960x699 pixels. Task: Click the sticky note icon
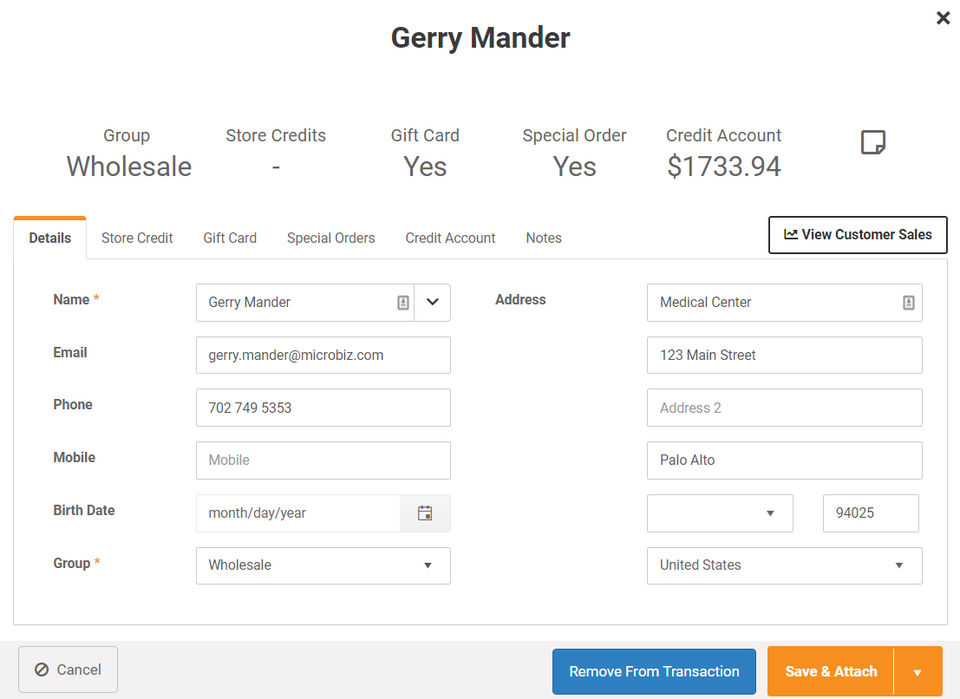tap(873, 143)
